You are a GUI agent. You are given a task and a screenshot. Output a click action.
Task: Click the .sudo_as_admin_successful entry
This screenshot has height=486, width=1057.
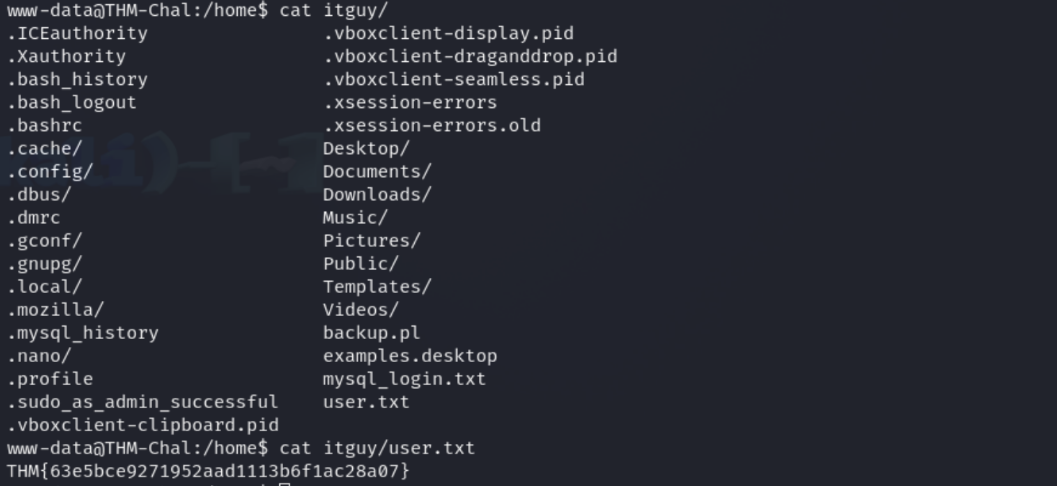142,402
